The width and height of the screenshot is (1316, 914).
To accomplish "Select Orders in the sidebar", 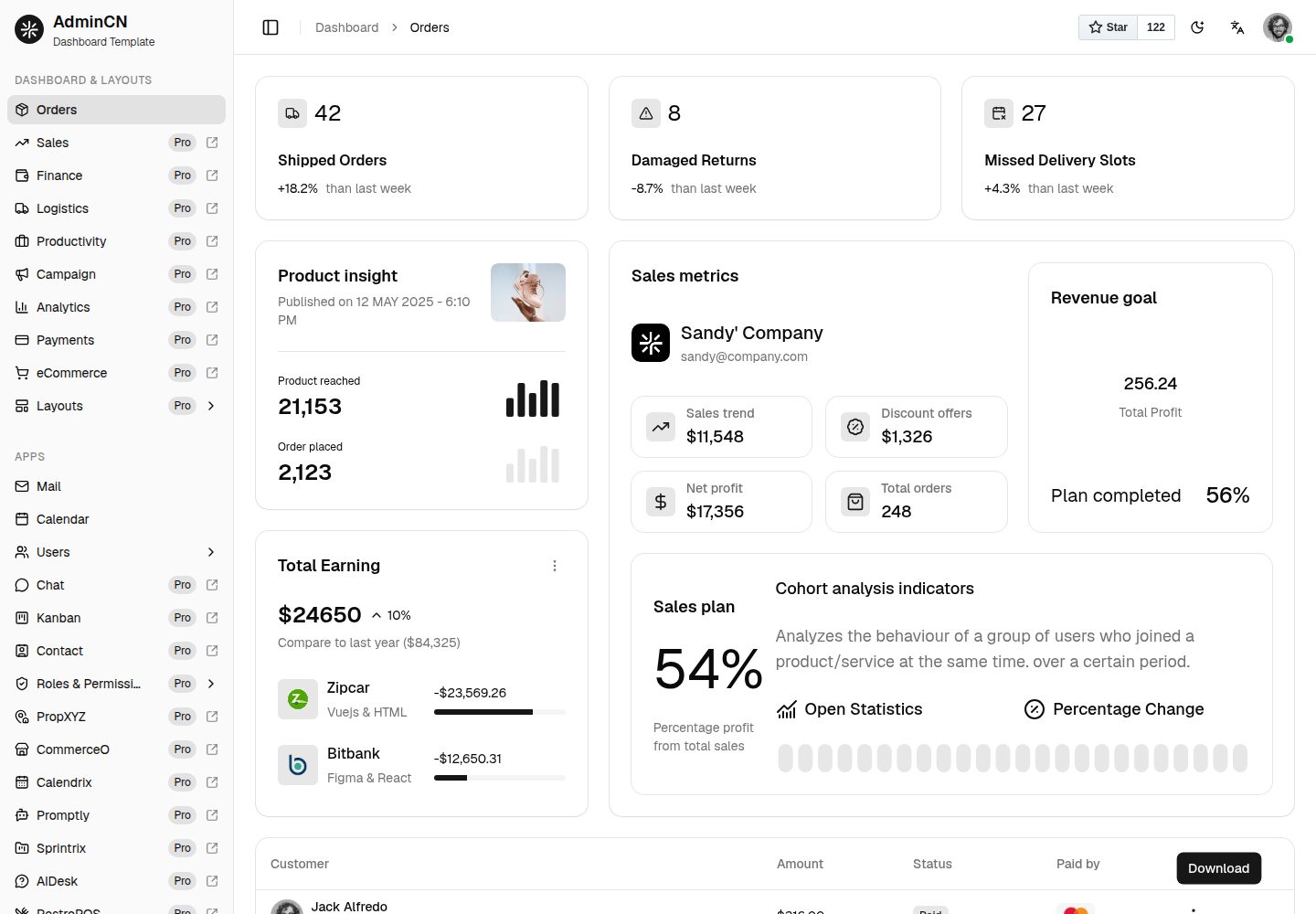I will coord(116,110).
